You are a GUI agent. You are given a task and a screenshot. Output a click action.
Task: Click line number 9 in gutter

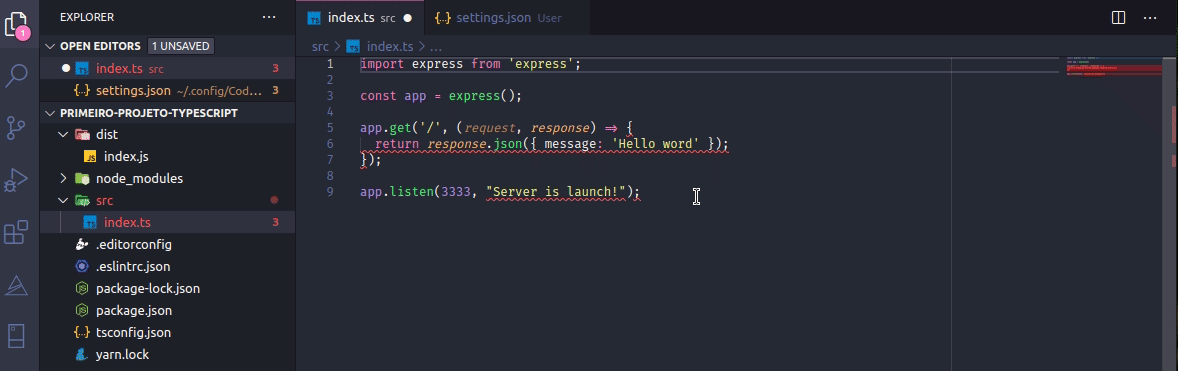[330, 192]
